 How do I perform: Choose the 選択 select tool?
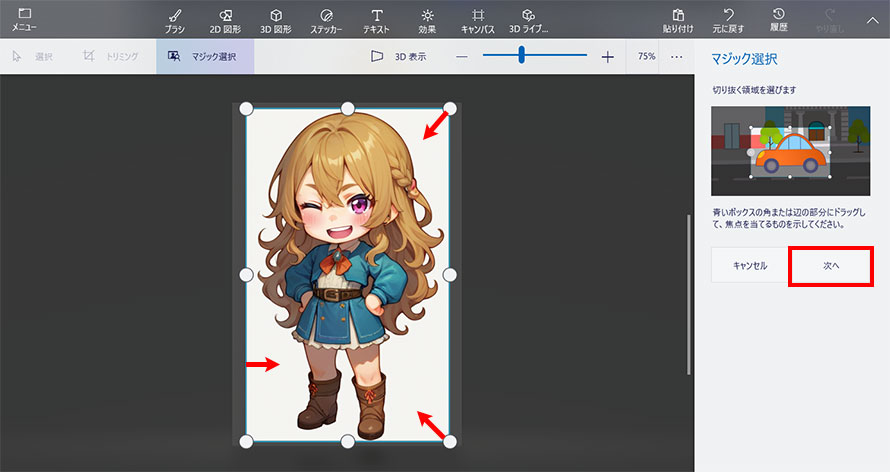point(33,56)
